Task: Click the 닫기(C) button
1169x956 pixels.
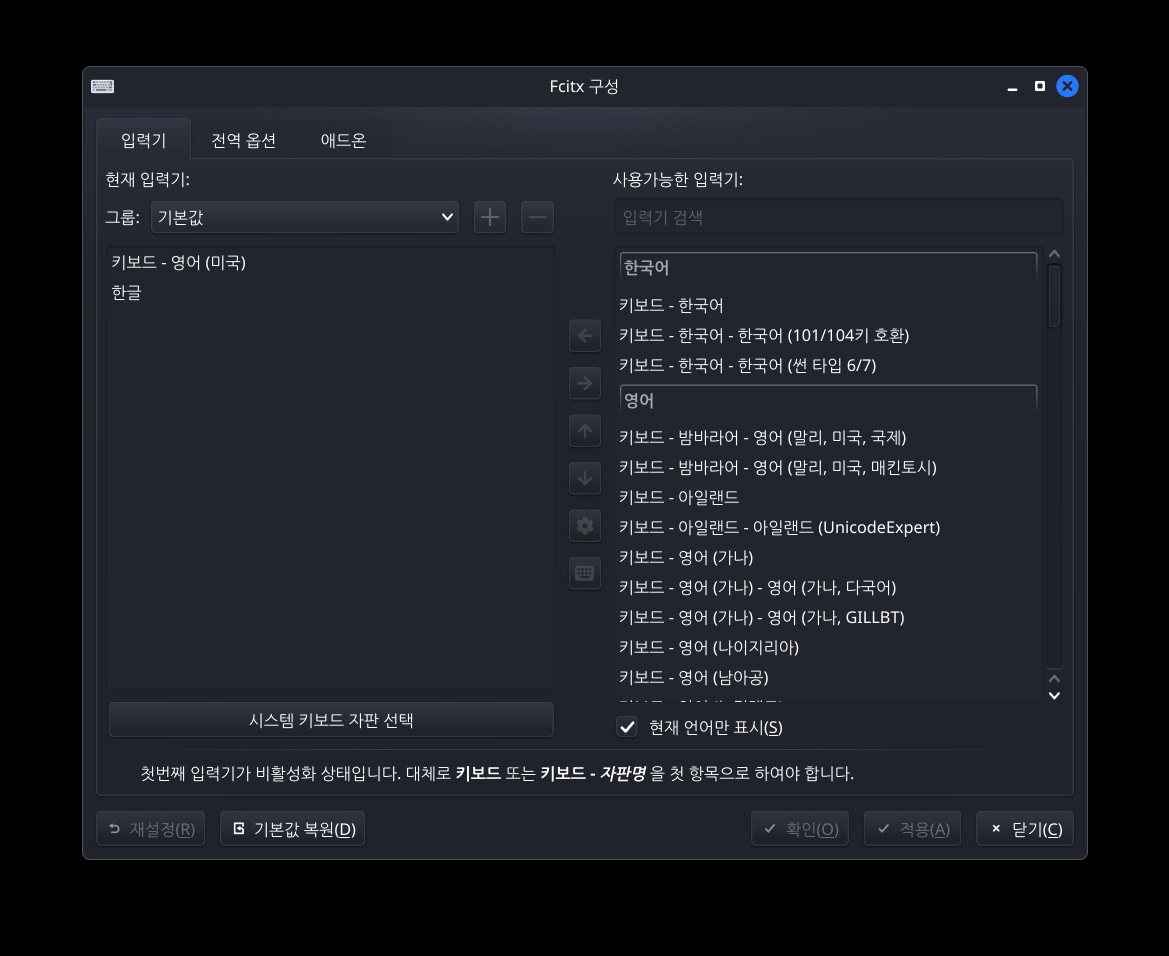Action: (1025, 829)
